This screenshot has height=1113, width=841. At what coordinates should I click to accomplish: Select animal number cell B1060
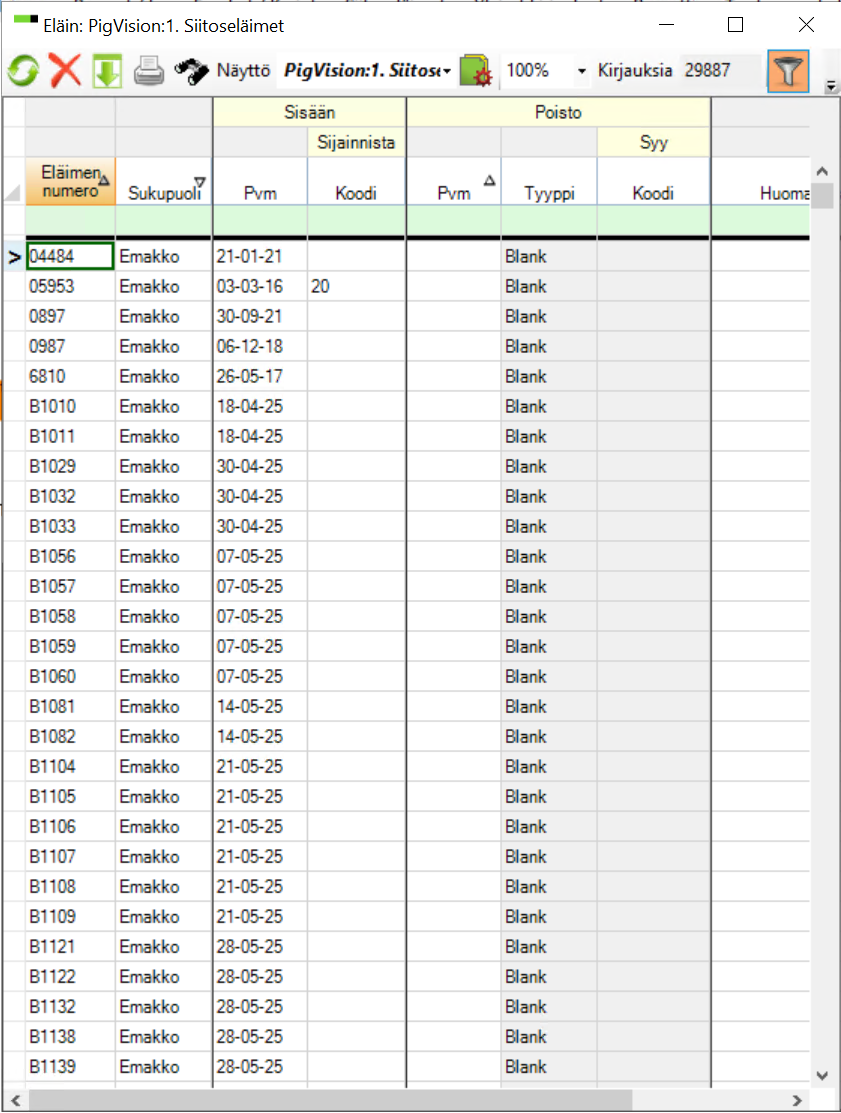(x=70, y=676)
